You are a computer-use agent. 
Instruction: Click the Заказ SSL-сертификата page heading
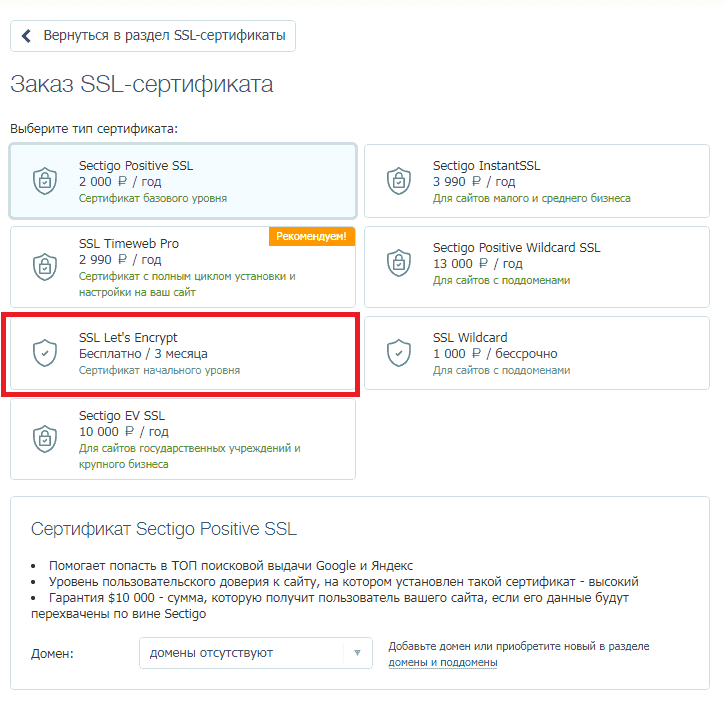142,84
